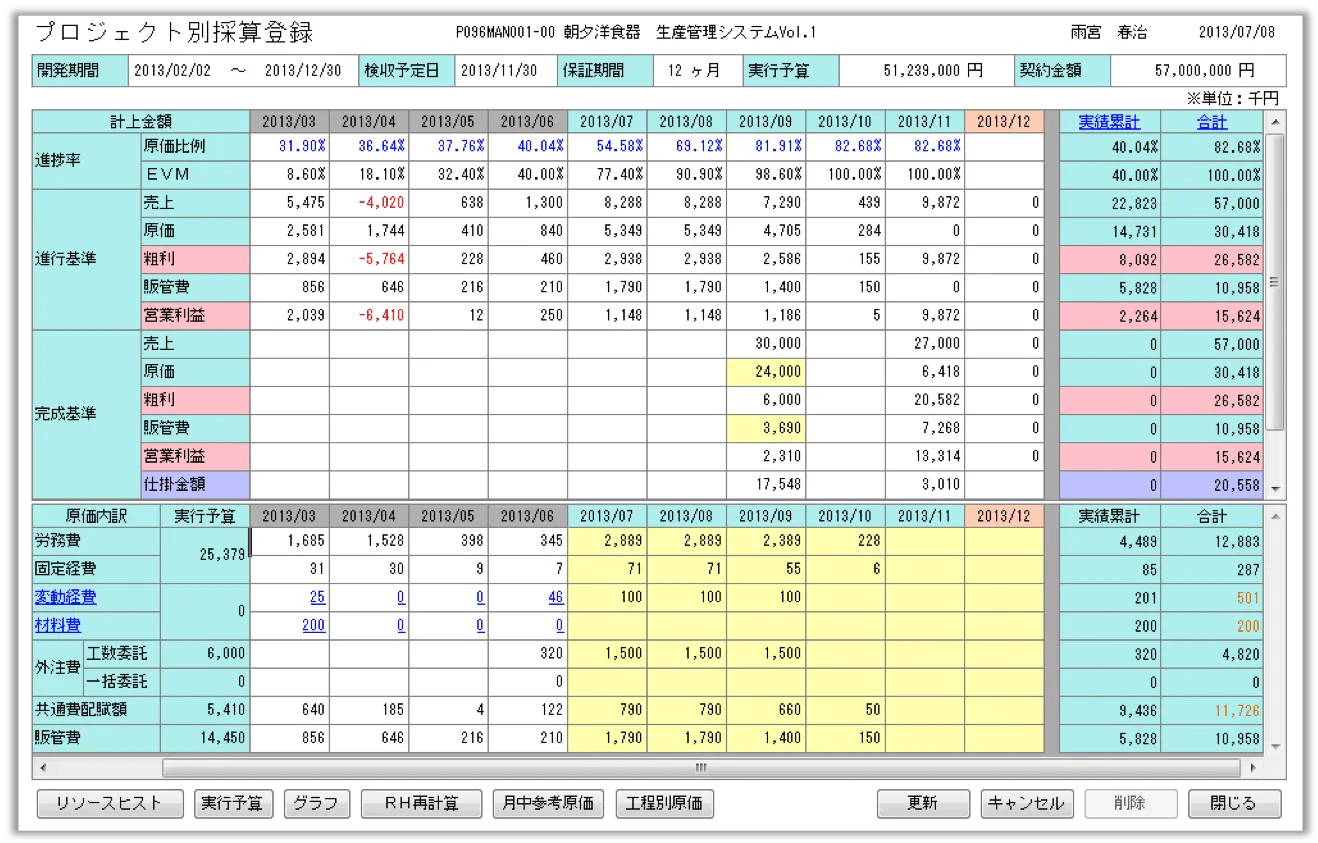Click the lower cost-breakdown table's scroll-down arrow
Screen dimensions: 1318x843
pos(1275,745)
